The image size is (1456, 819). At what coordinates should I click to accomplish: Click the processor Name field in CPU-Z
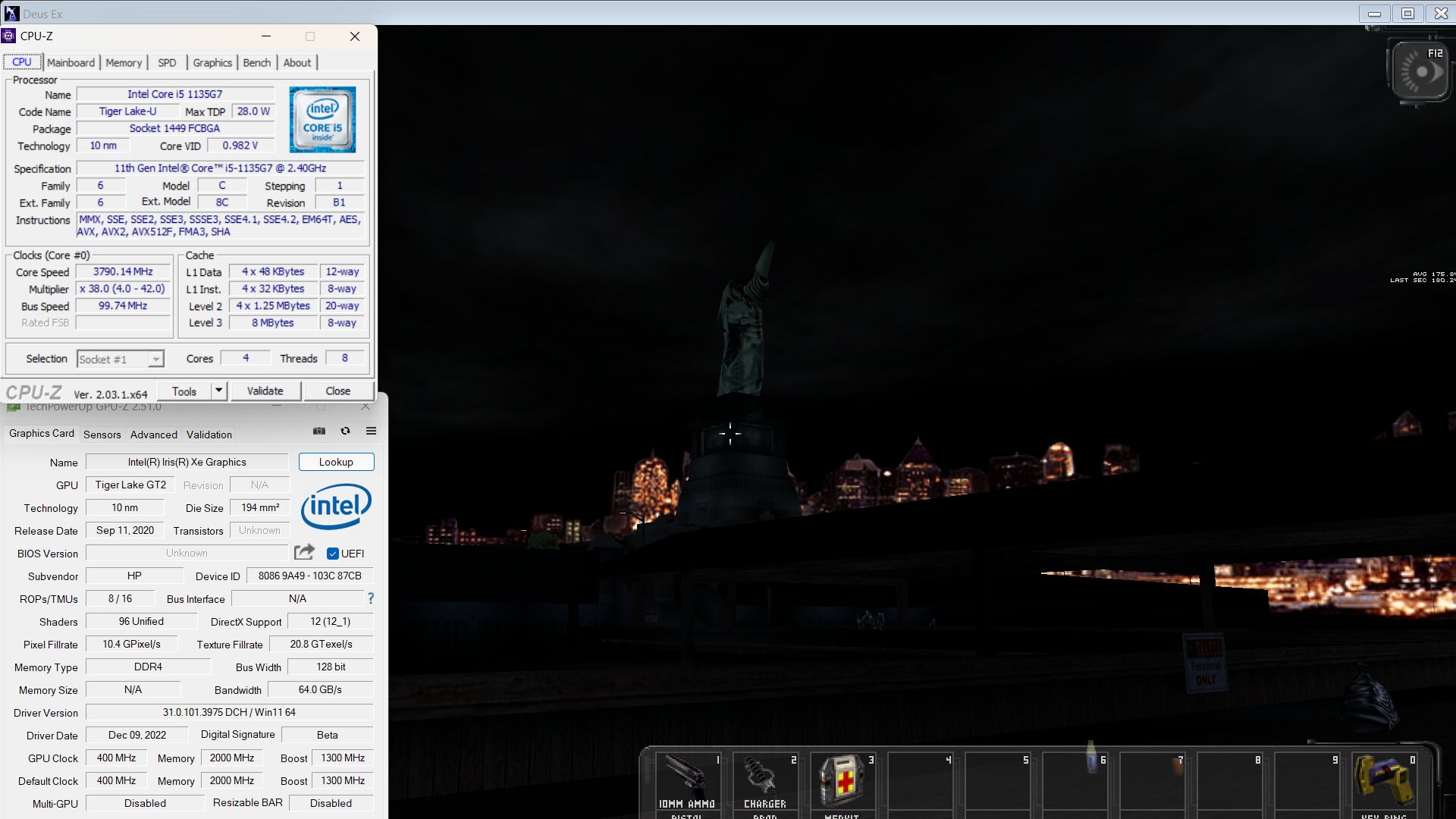tap(175, 94)
